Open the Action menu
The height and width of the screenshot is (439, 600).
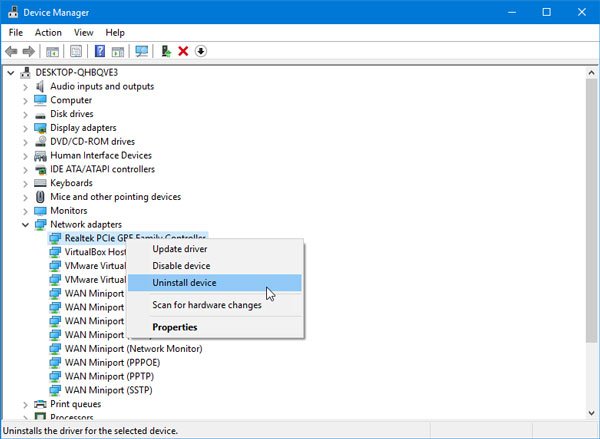(48, 32)
